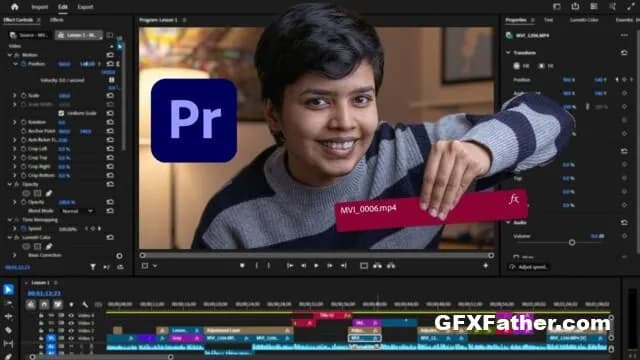640x360 pixels.
Task: Click the filter properties funnel icon
Action: [x=93, y=267]
